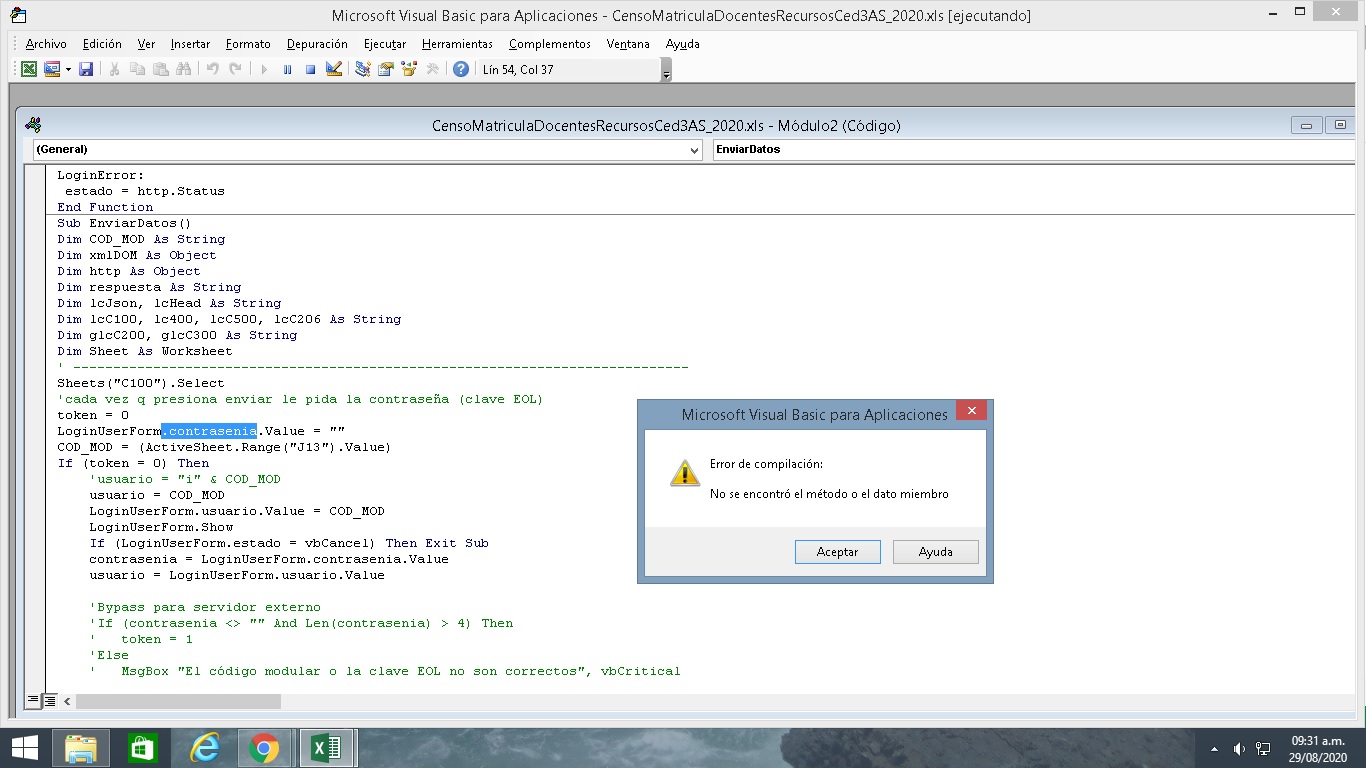Open the Properties Window icon

coord(385,69)
